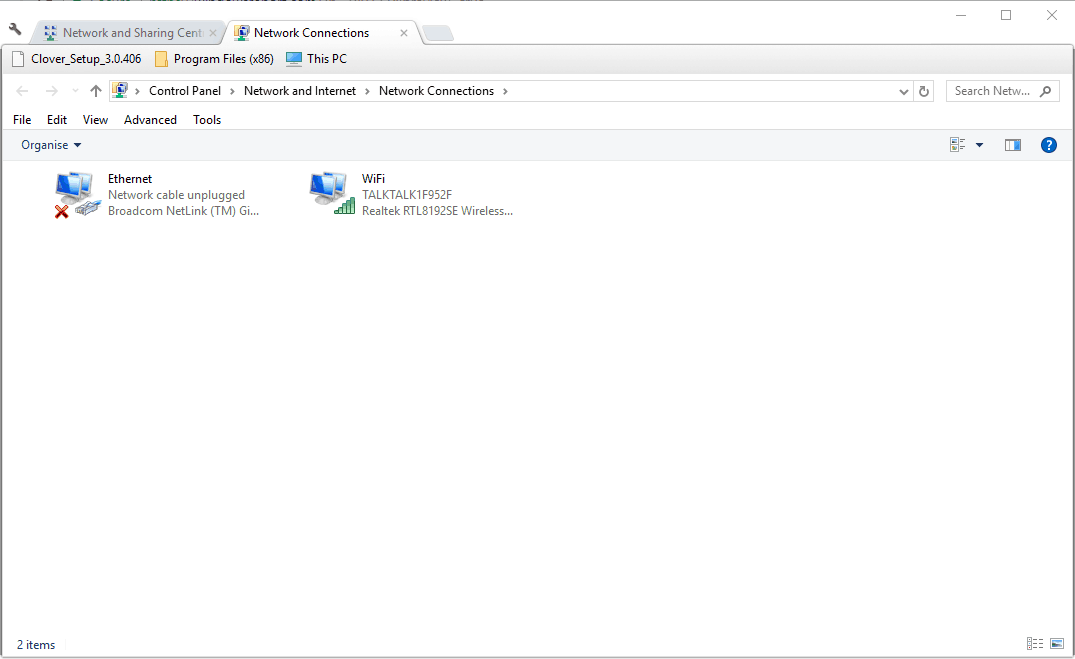The height and width of the screenshot is (659, 1075).
Task: Toggle the preview pane button
Action: 1013,145
